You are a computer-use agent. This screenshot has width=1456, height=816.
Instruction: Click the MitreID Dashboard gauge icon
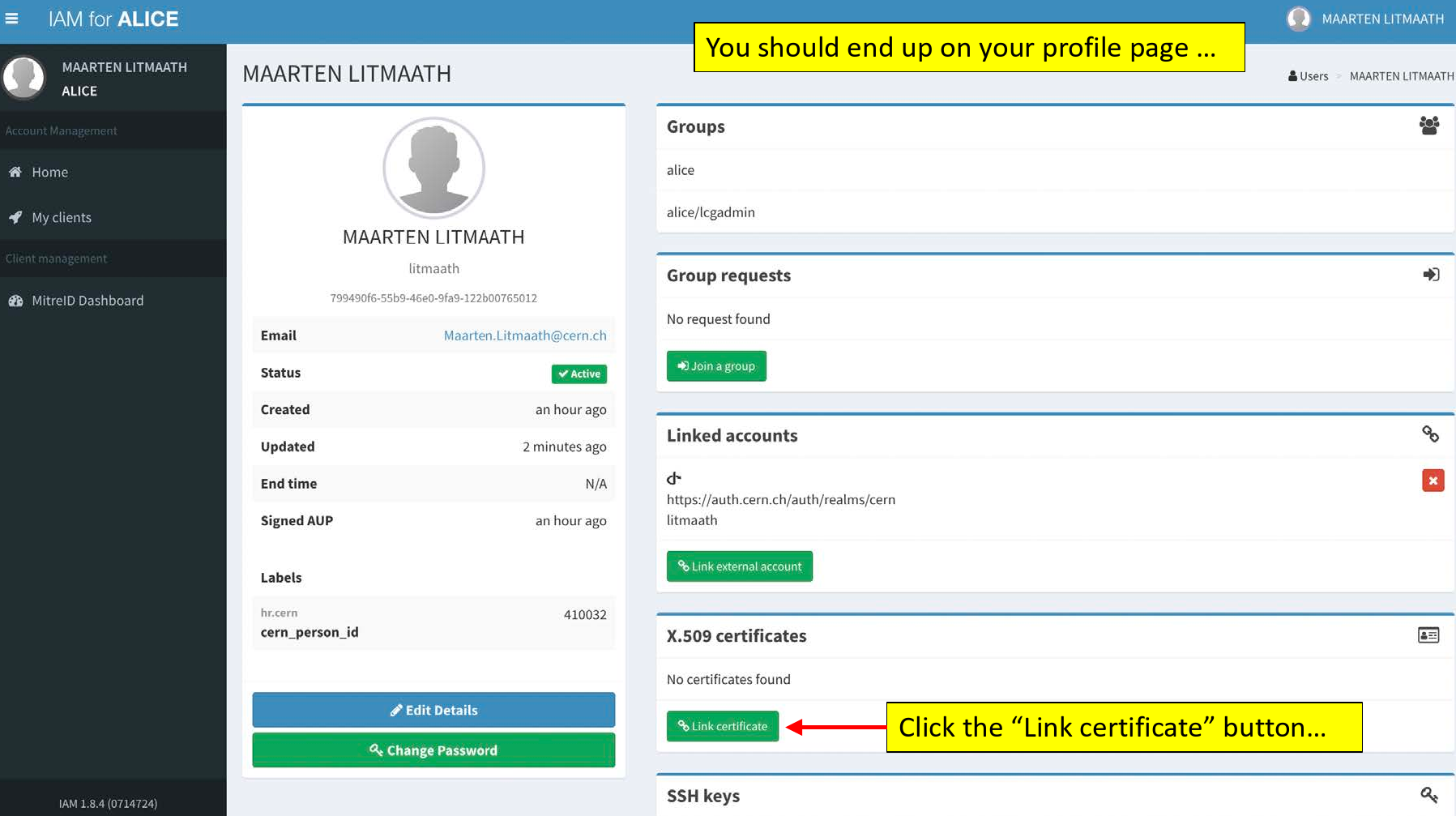[15, 301]
